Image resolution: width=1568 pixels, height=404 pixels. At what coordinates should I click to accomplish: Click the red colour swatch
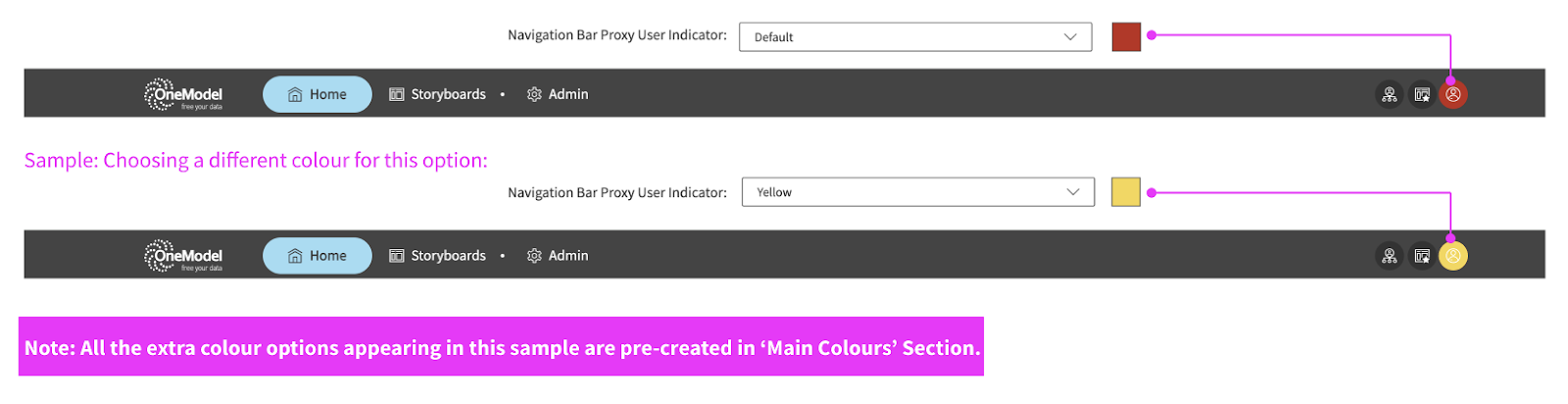pos(1126,37)
